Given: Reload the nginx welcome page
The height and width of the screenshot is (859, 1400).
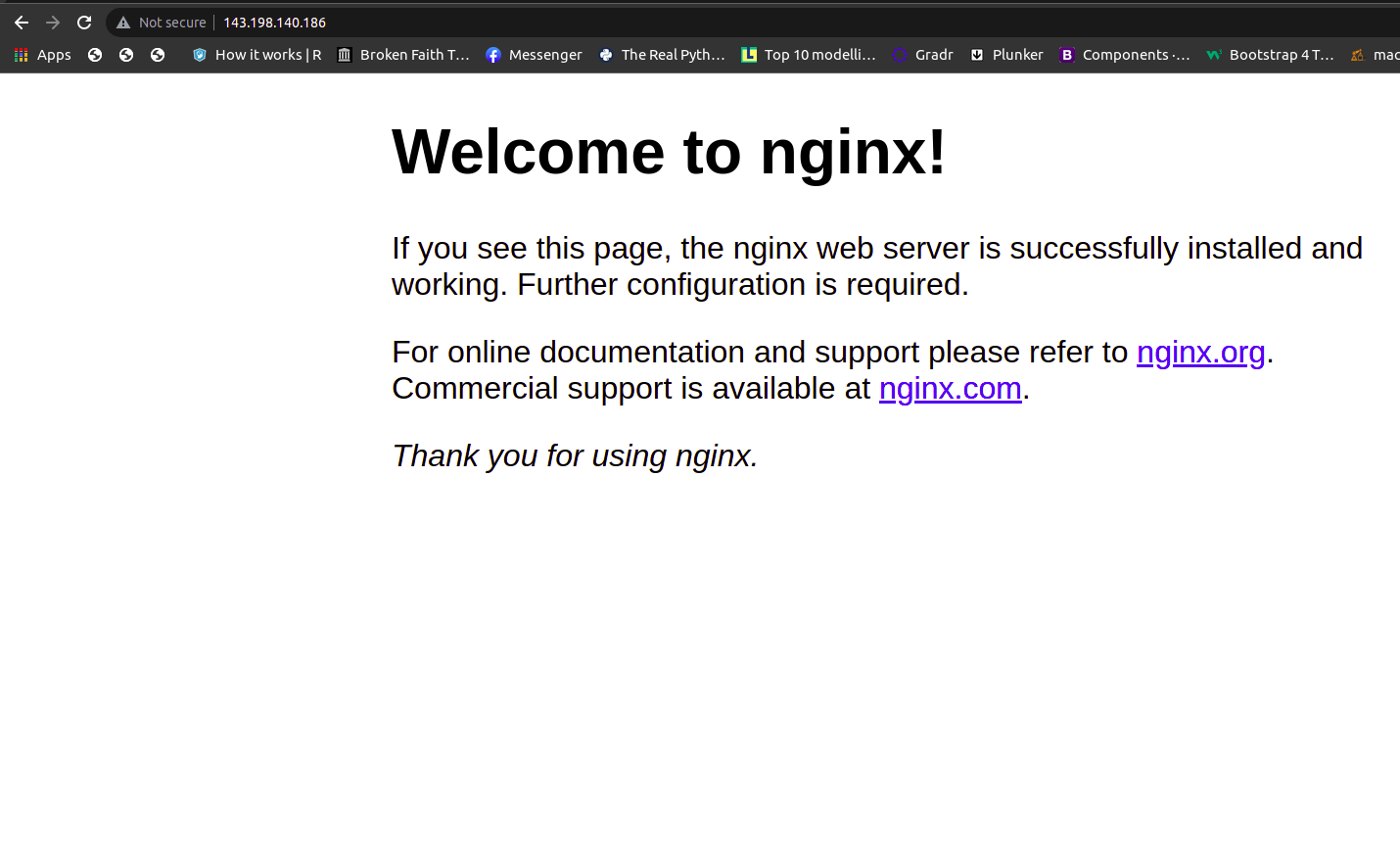Looking at the screenshot, I should click(84, 23).
